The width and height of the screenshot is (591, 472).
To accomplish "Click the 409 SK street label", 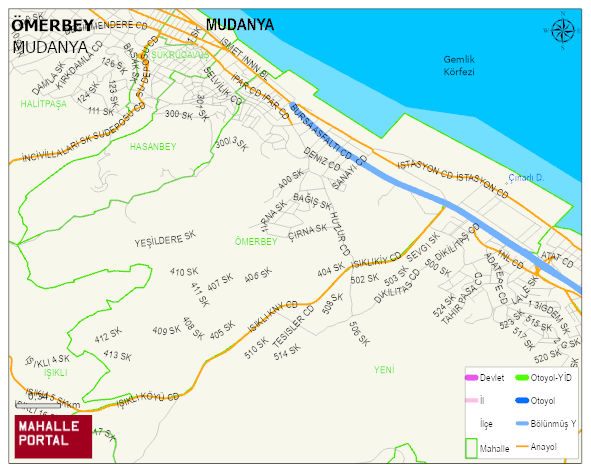I will point(167,330).
